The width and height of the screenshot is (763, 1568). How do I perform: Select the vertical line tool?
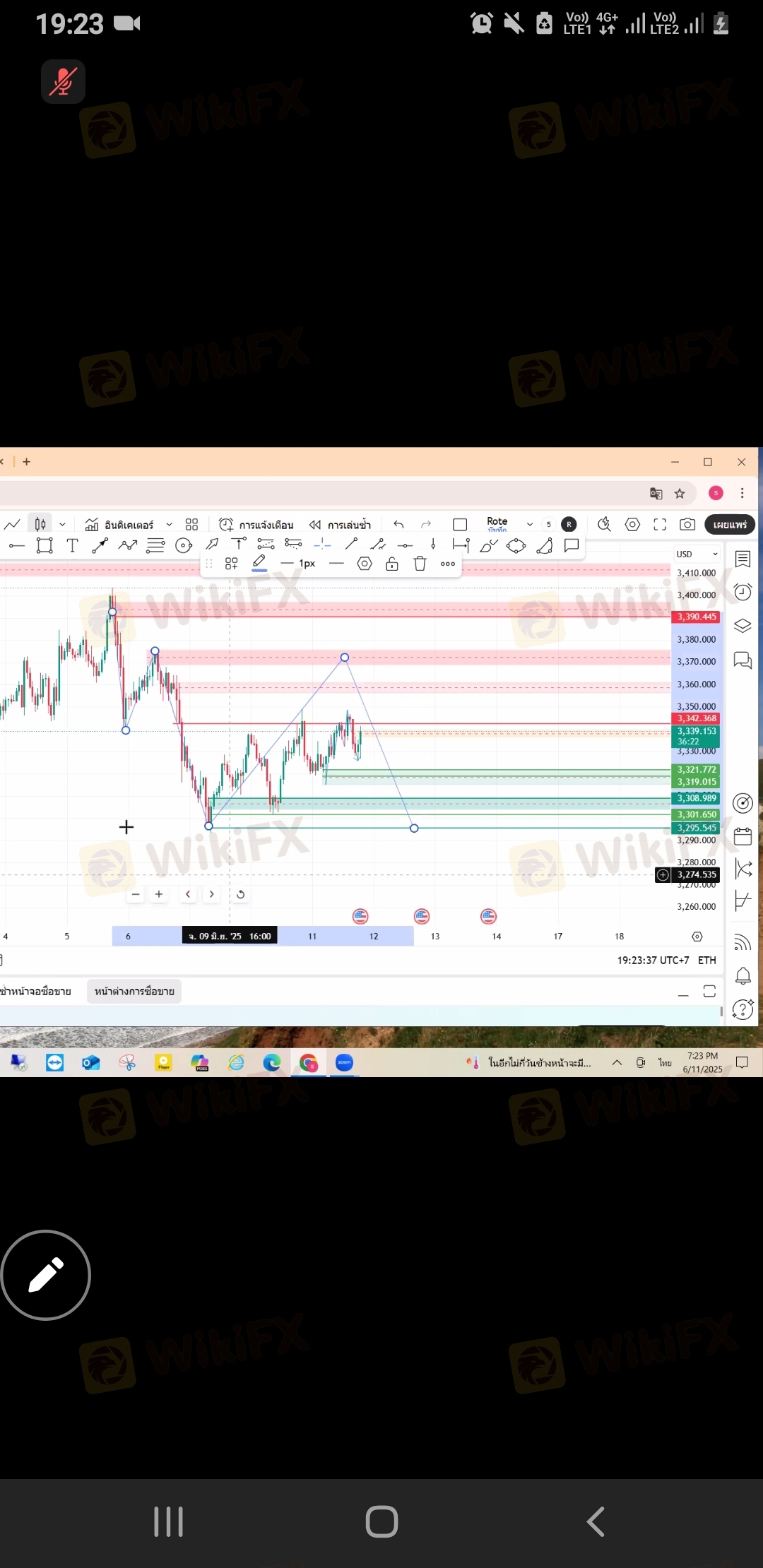point(433,545)
